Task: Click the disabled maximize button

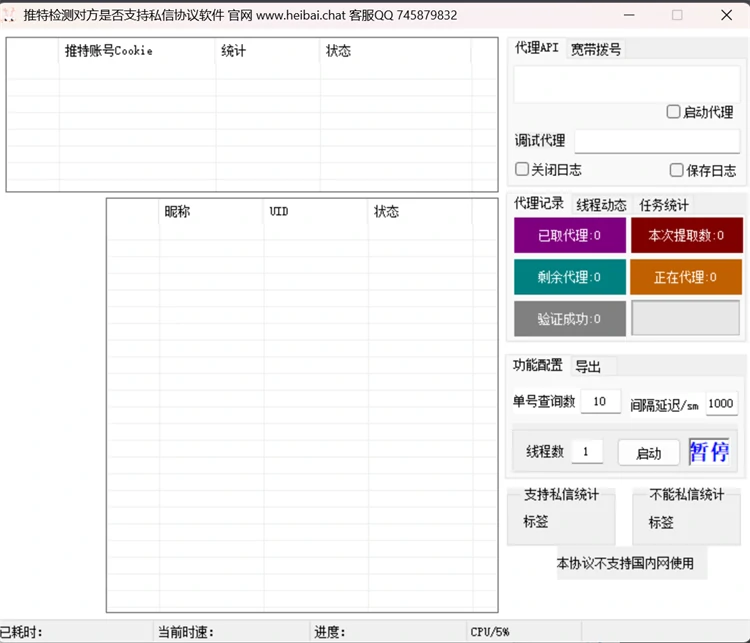Action: (677, 15)
